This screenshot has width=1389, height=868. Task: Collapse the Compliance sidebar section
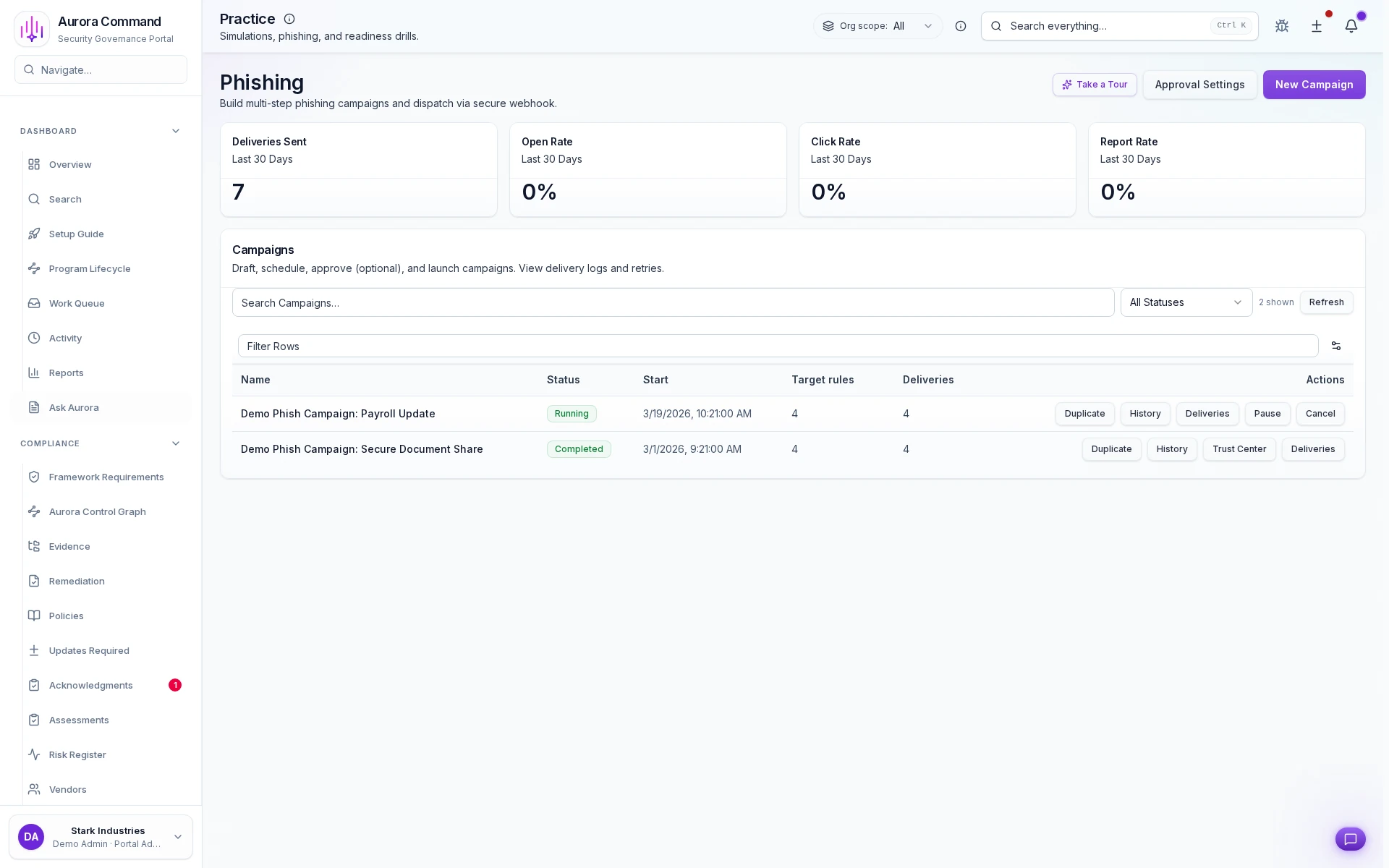pyautogui.click(x=175, y=443)
